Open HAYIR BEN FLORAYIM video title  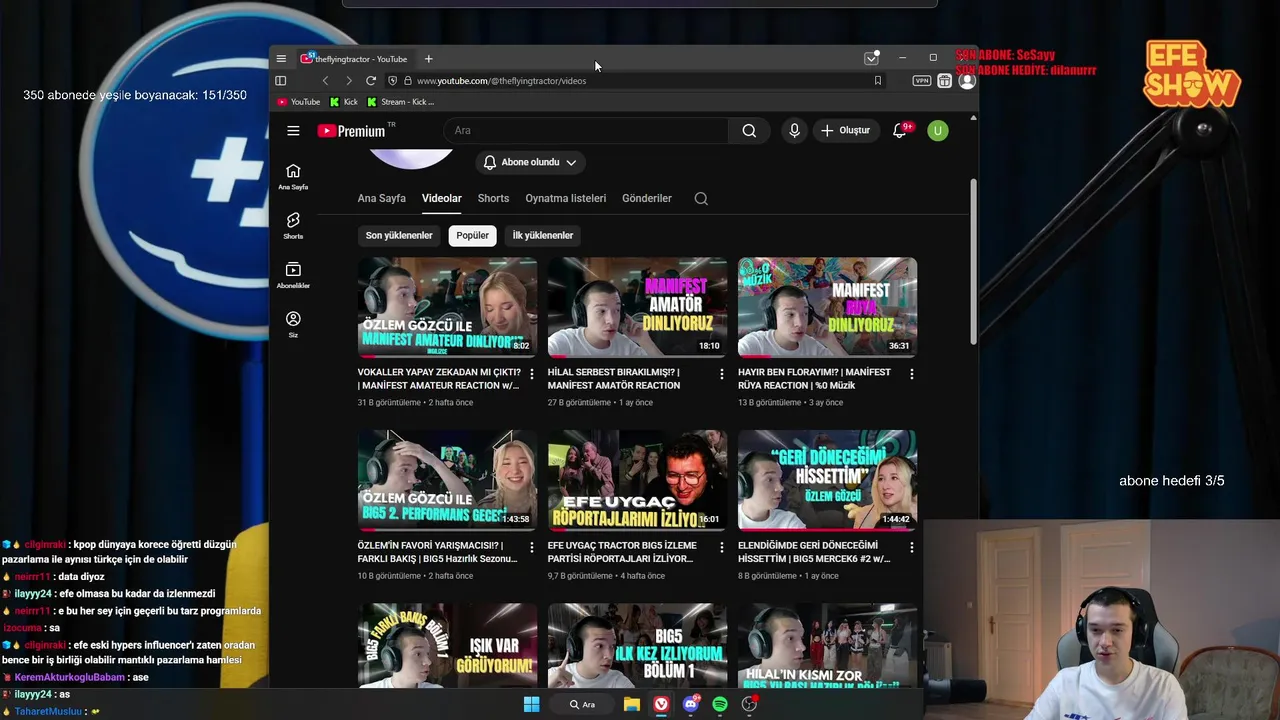tap(815, 379)
